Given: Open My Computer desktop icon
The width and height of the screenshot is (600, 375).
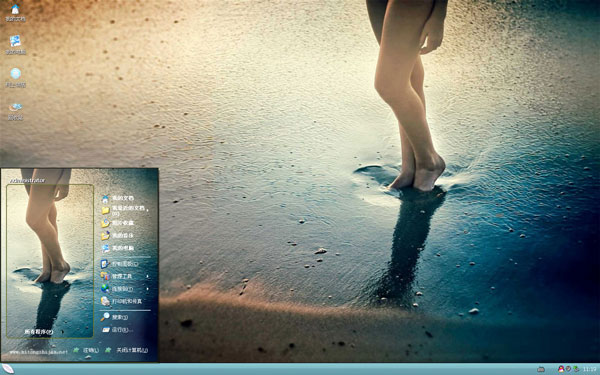Looking at the screenshot, I should pyautogui.click(x=15, y=45).
